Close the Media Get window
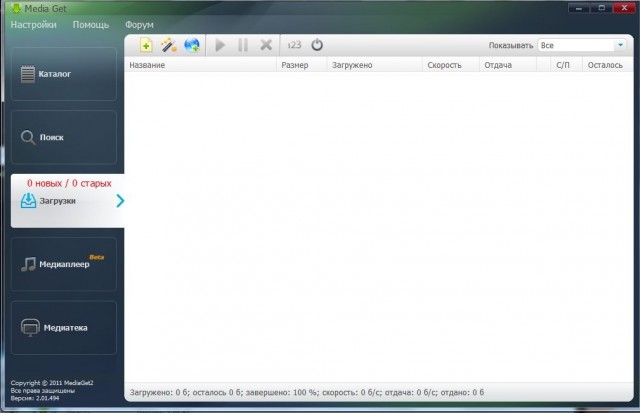The image size is (640, 413). (x=624, y=8)
